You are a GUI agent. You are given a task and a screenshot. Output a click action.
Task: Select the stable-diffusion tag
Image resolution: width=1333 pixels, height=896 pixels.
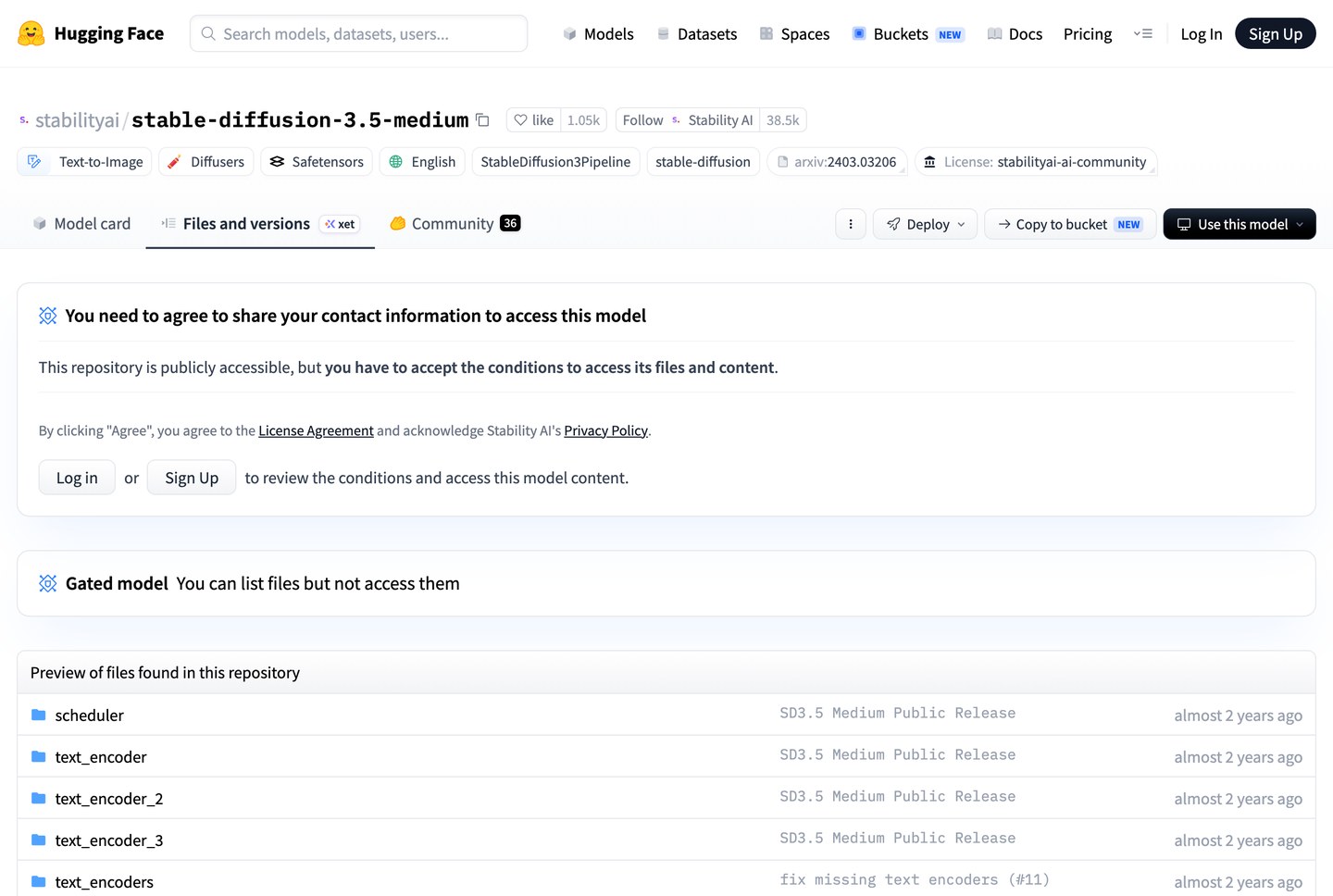[x=703, y=162]
